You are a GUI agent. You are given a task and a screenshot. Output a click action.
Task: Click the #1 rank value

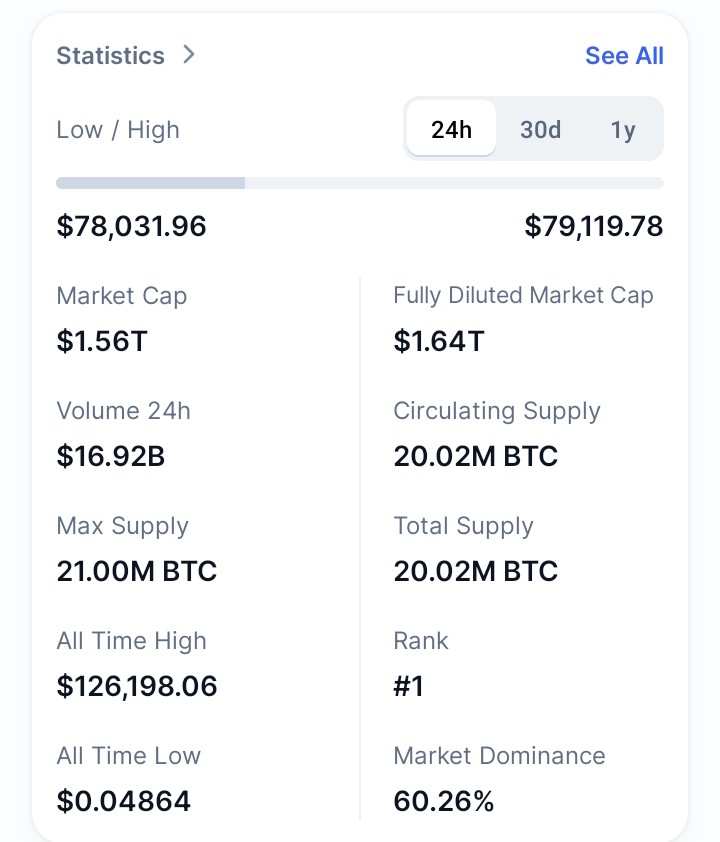pyautogui.click(x=409, y=686)
